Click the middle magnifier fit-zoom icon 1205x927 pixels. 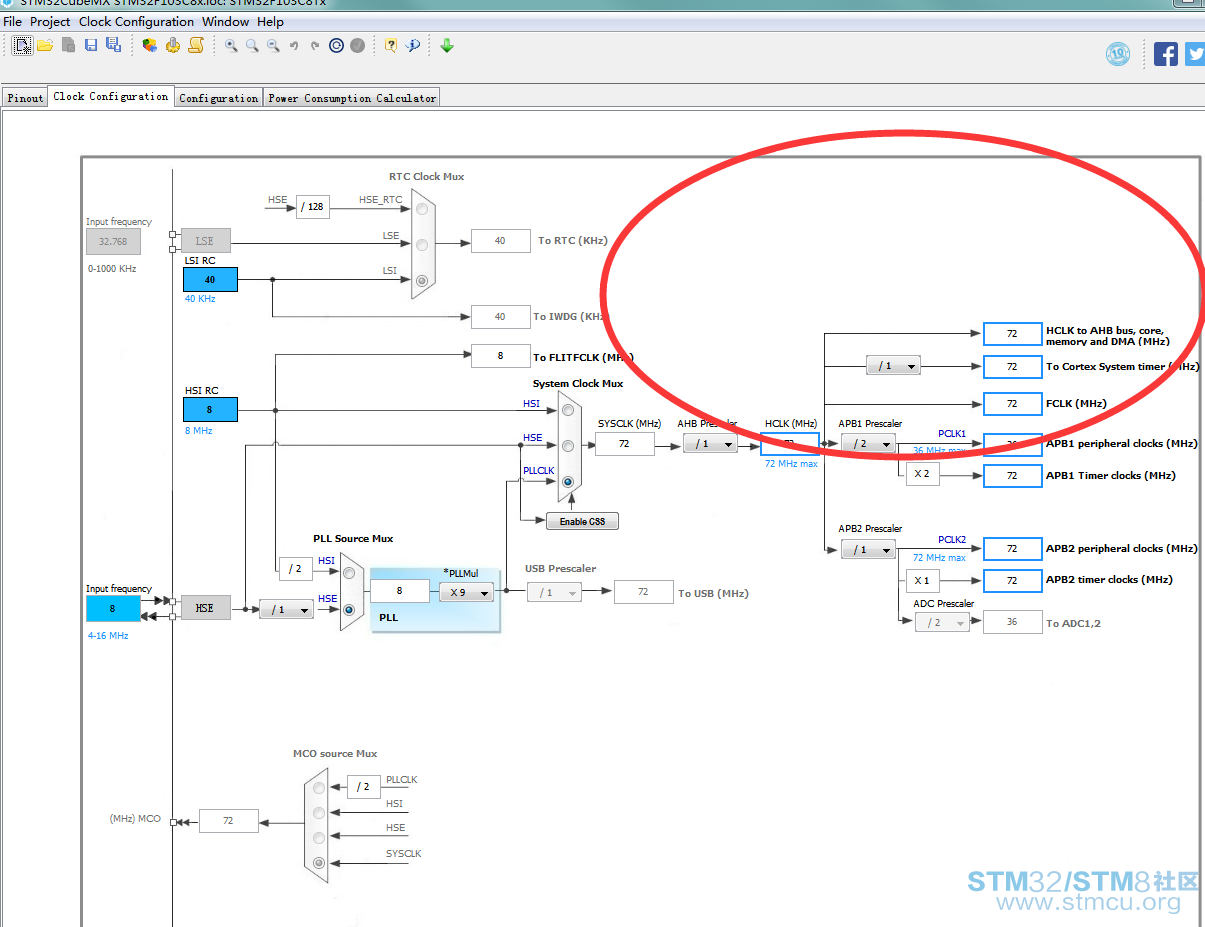(252, 46)
